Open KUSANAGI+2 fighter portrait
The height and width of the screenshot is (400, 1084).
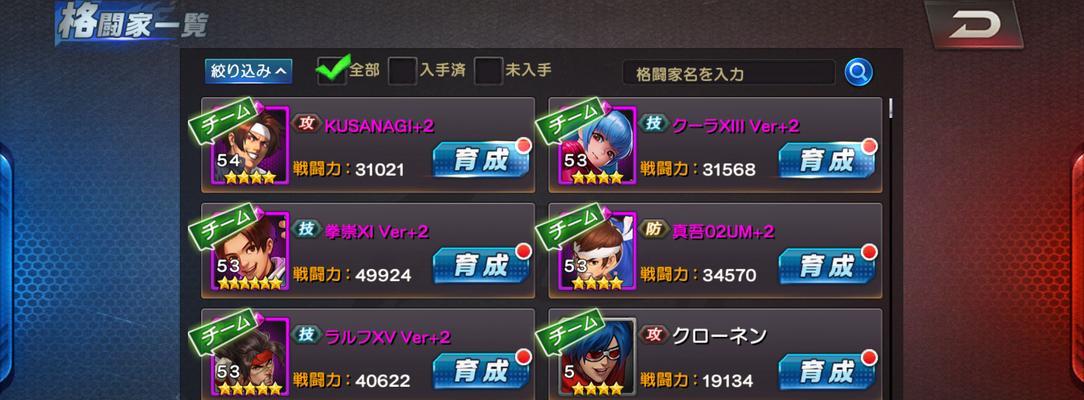[251, 145]
